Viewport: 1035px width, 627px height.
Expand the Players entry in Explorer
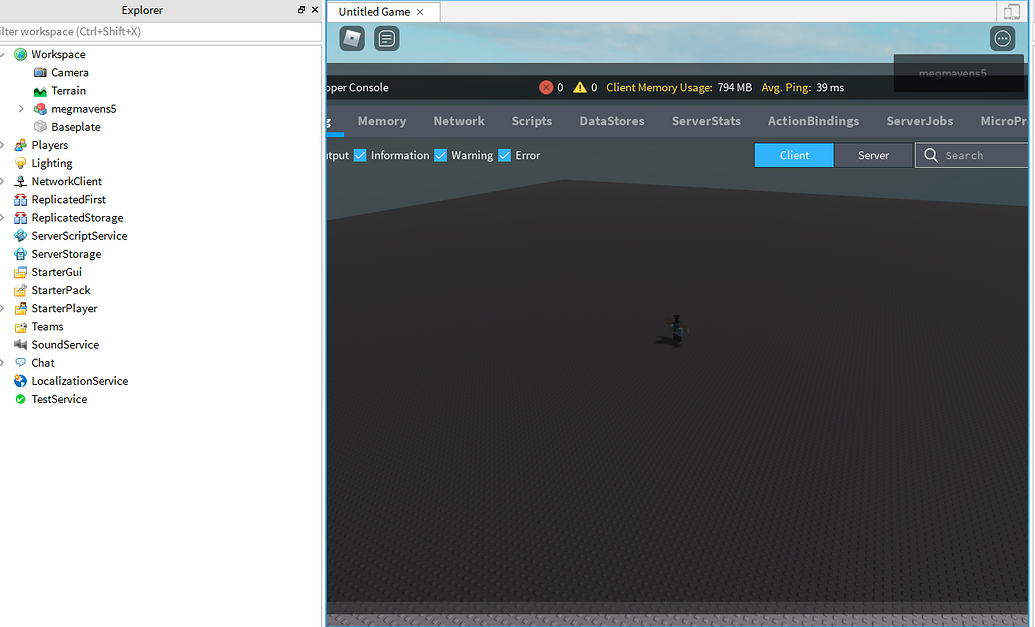[2, 144]
